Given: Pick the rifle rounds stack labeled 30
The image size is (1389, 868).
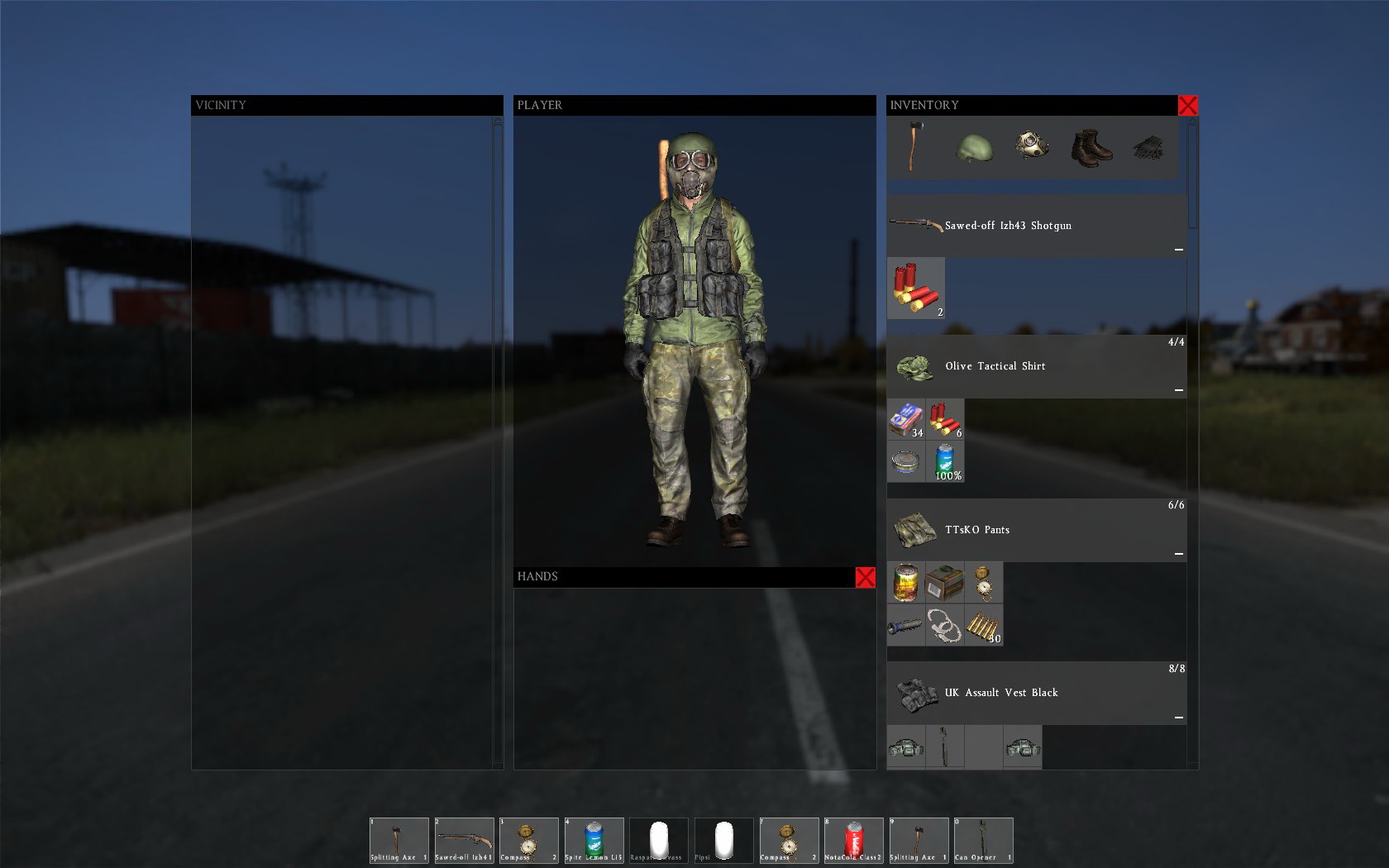Looking at the screenshot, I should click(x=984, y=625).
